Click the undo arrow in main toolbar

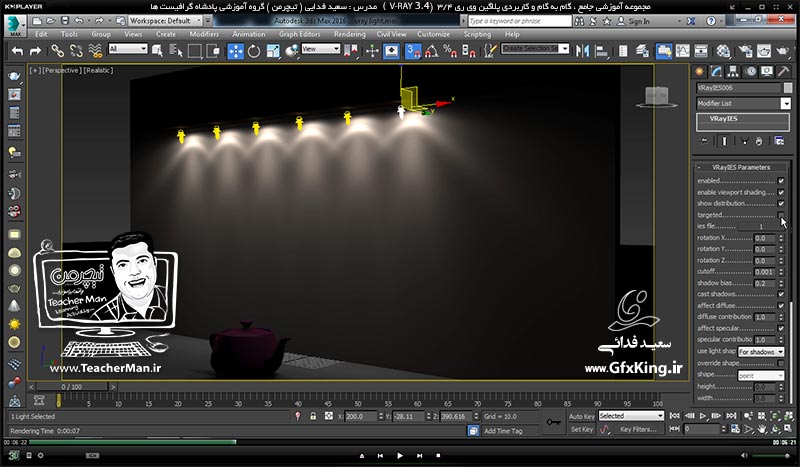click(17, 51)
